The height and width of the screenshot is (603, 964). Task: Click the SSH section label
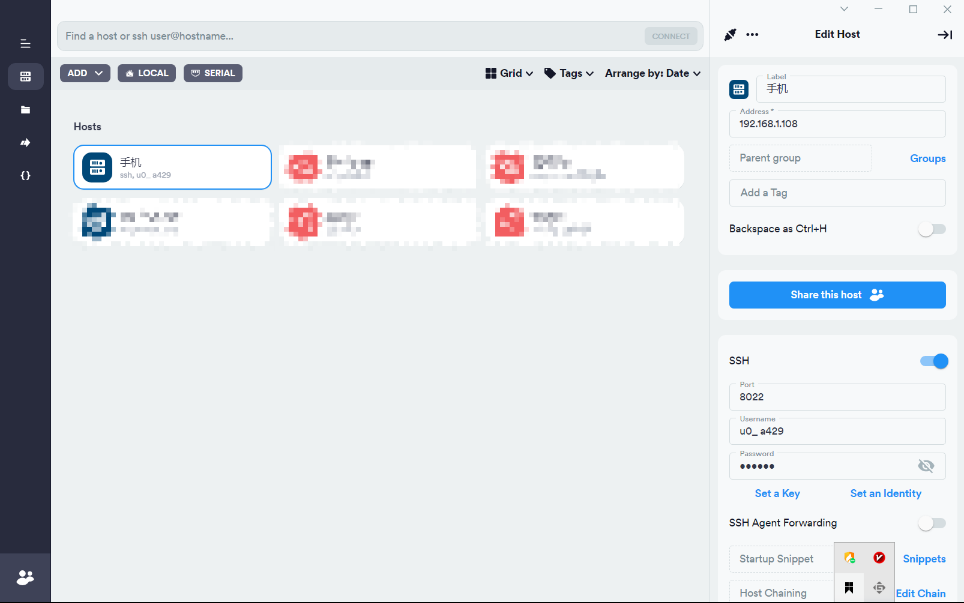[739, 361]
